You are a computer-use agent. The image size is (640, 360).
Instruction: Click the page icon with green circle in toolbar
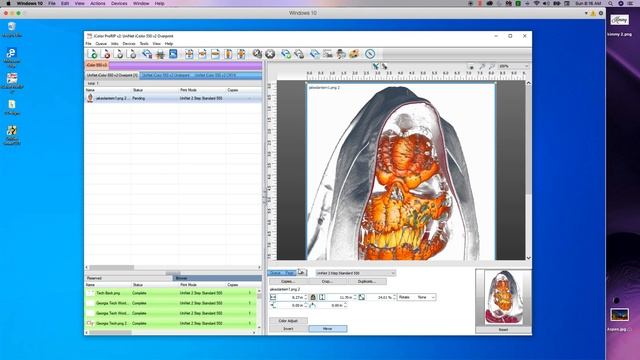92,54
